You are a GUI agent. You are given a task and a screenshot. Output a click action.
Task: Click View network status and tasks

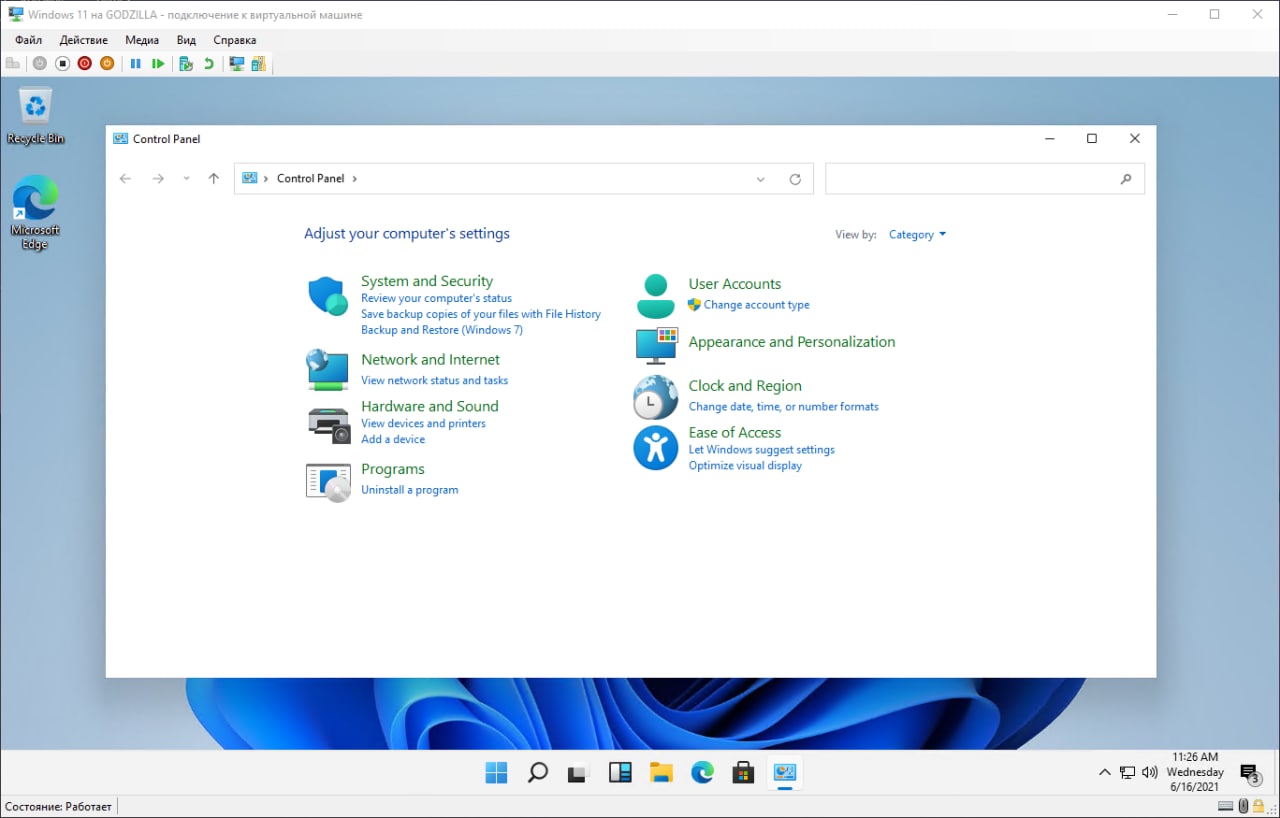tap(434, 380)
